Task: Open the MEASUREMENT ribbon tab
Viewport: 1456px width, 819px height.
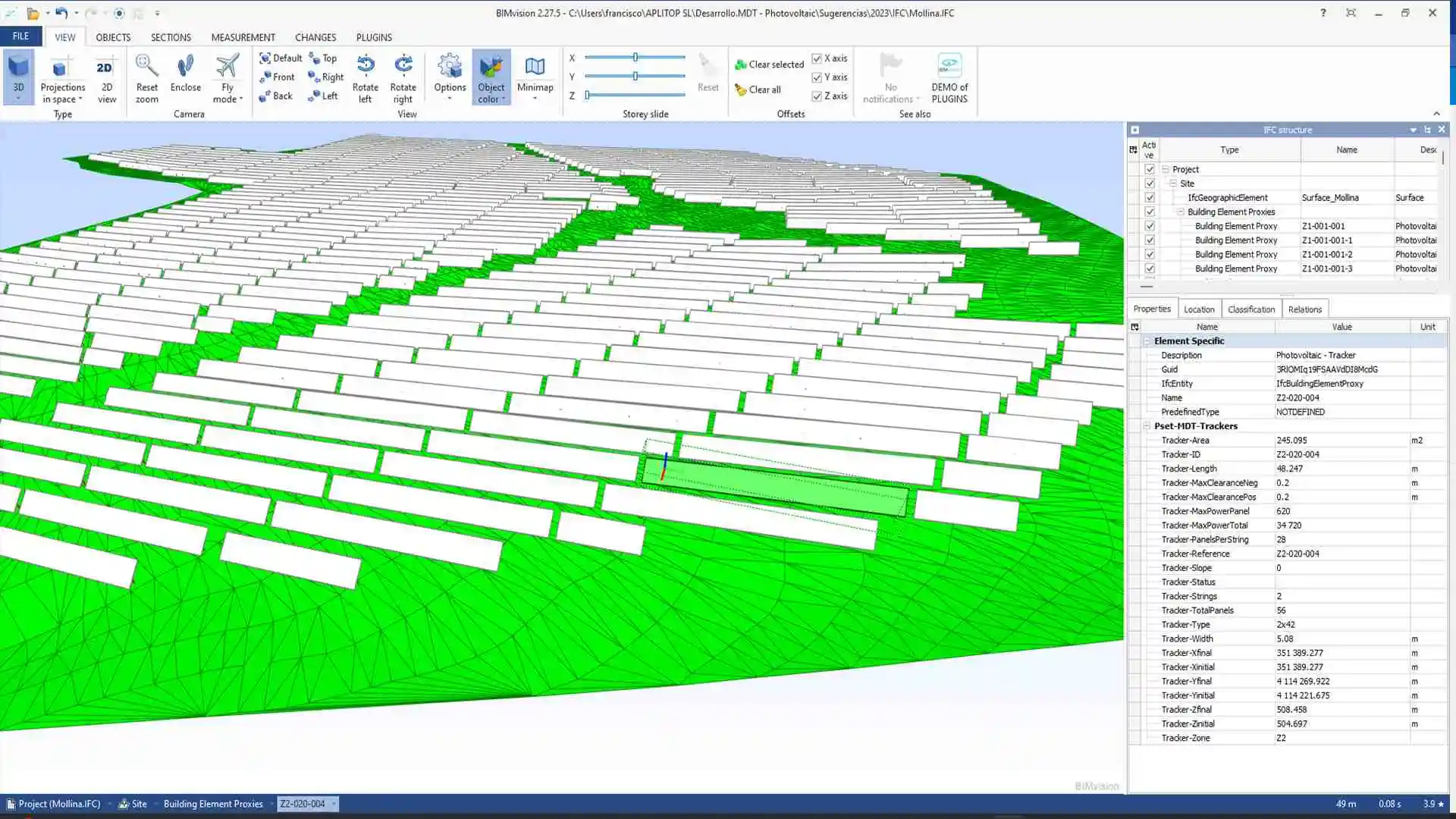Action: pyautogui.click(x=243, y=37)
